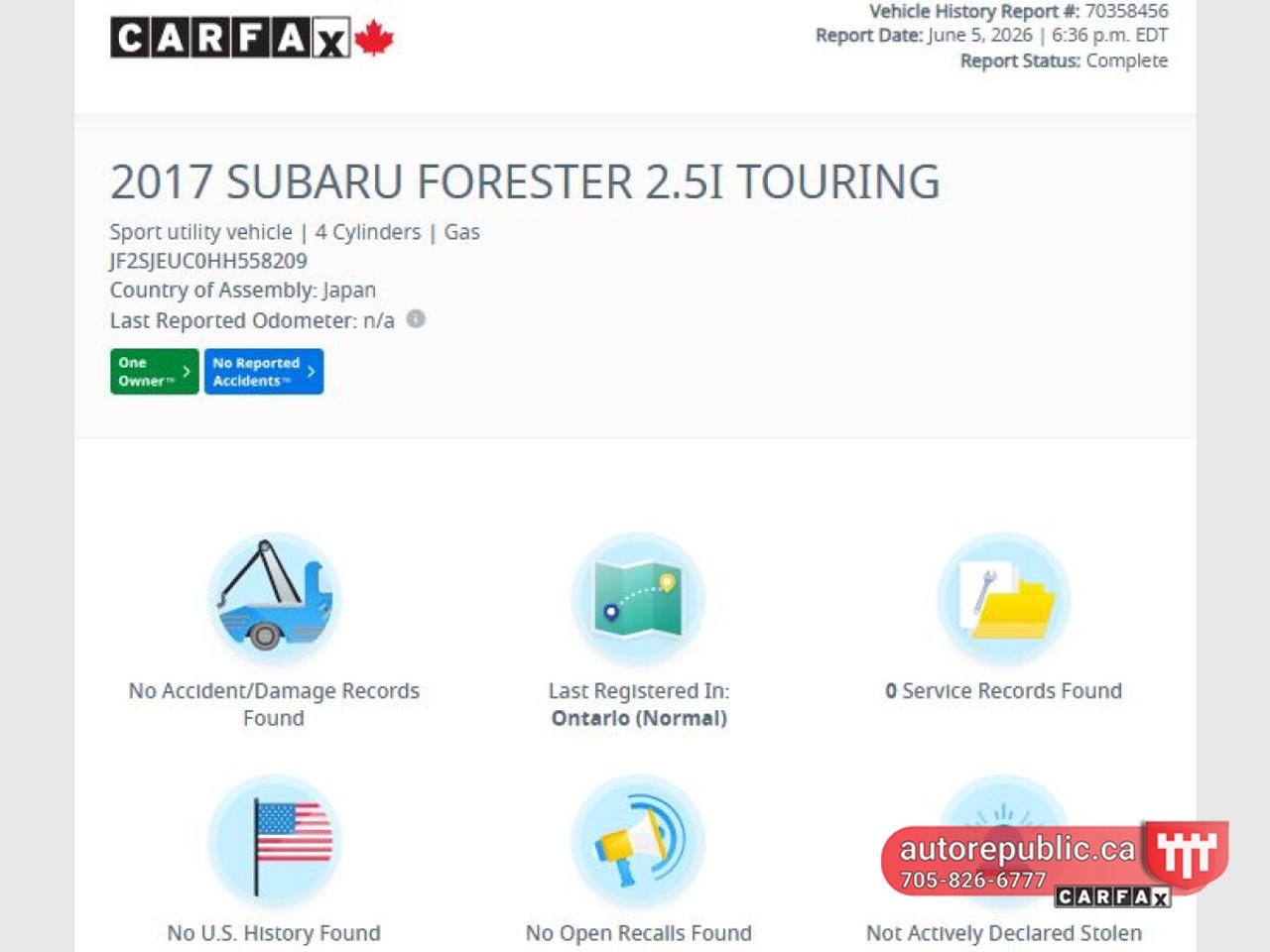Image resolution: width=1270 pixels, height=952 pixels.
Task: Select 'No Open Recalls Found' text
Action: 639,933
